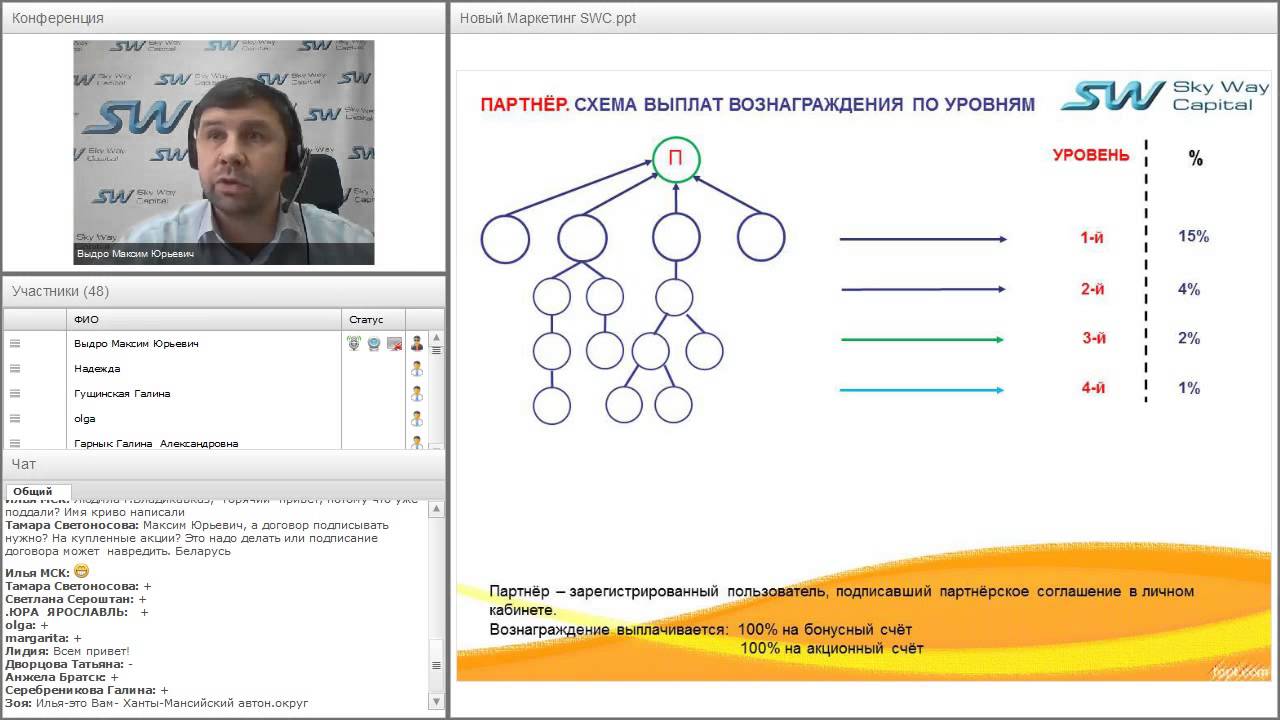Click the user role icon for olga
This screenshot has height=720, width=1280.
pos(417,418)
